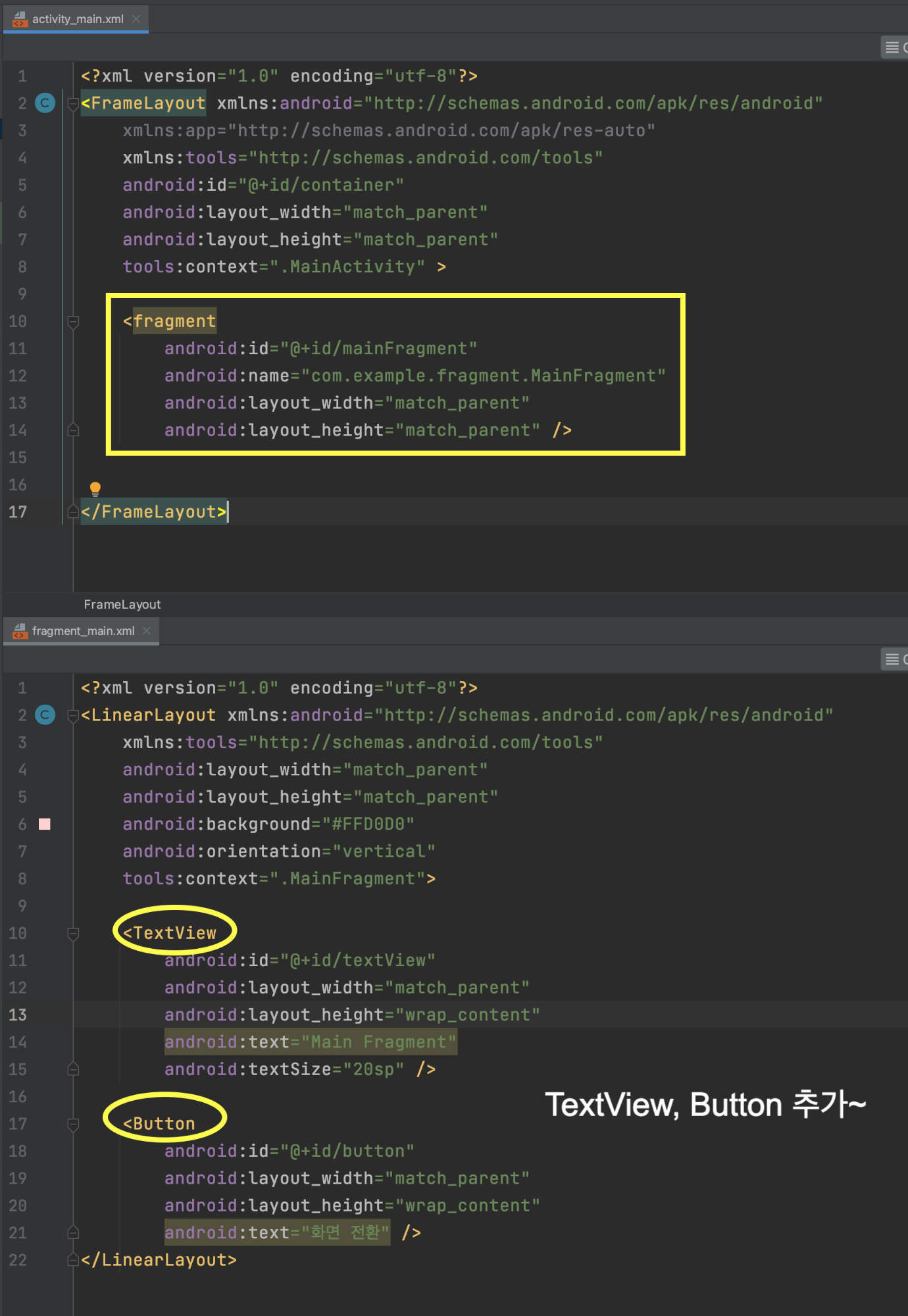This screenshot has height=1316, width=908.
Task: Switch to the fragment_main.xml tab
Action: click(83, 631)
